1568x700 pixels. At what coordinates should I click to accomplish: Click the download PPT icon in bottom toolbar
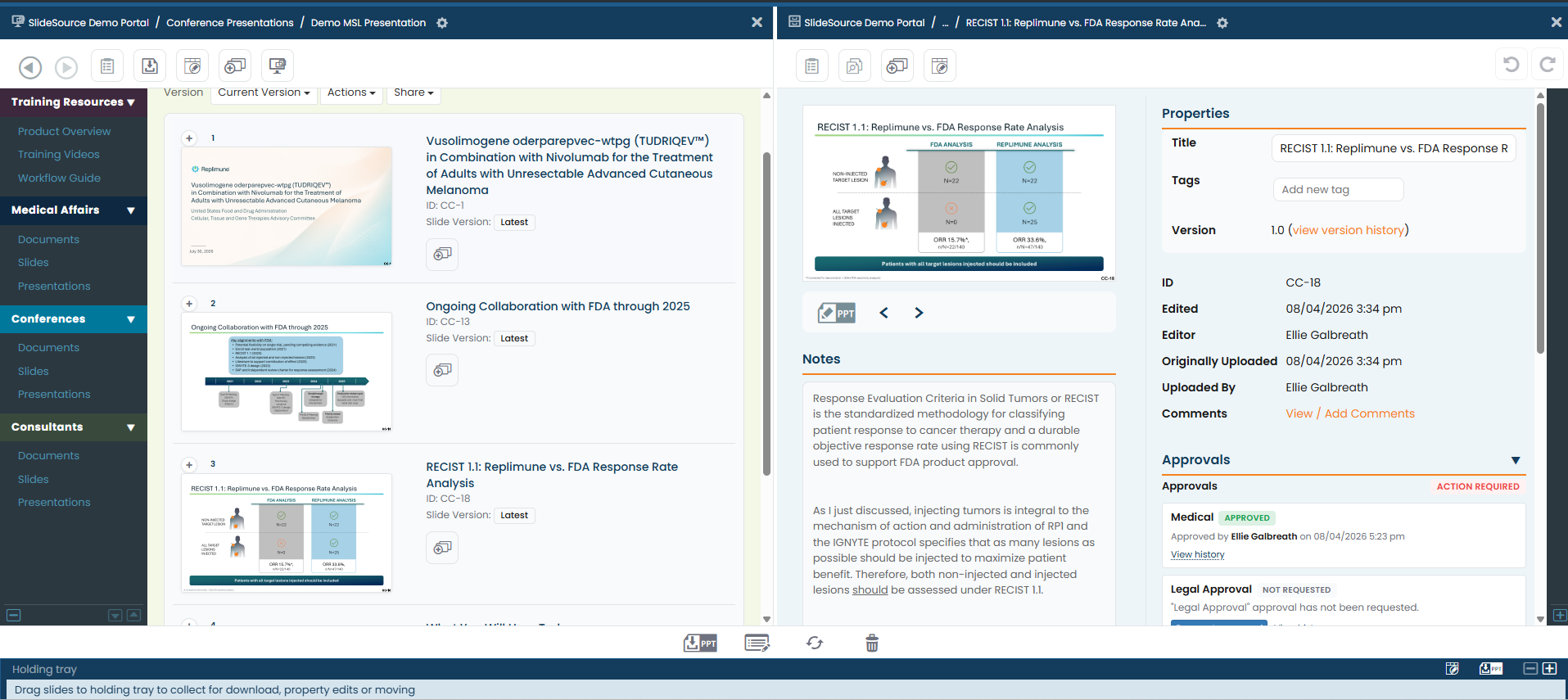point(700,644)
